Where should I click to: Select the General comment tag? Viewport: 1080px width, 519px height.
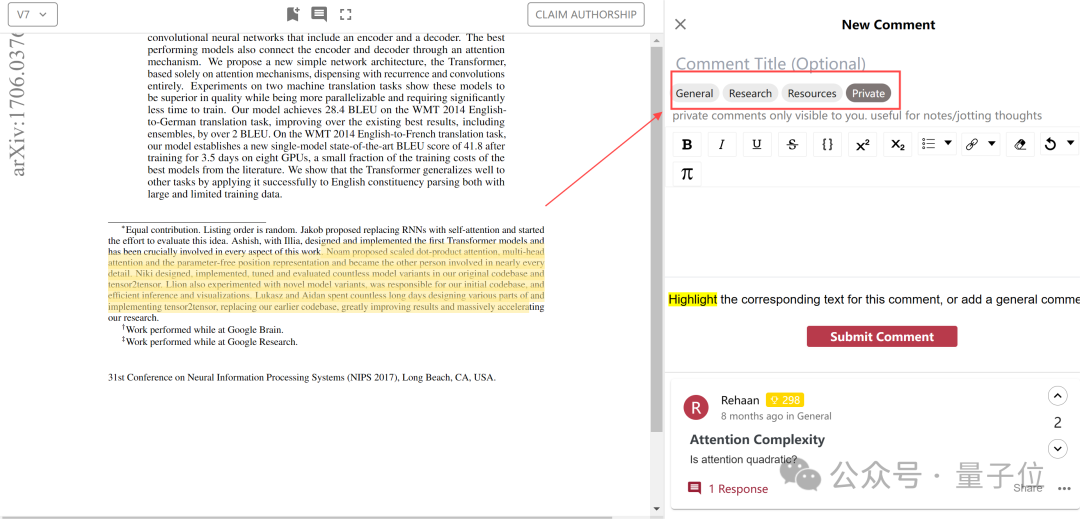point(694,93)
